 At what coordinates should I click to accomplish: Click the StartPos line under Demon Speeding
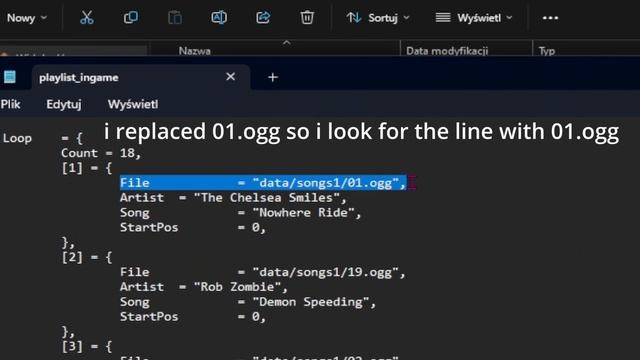click(193, 317)
